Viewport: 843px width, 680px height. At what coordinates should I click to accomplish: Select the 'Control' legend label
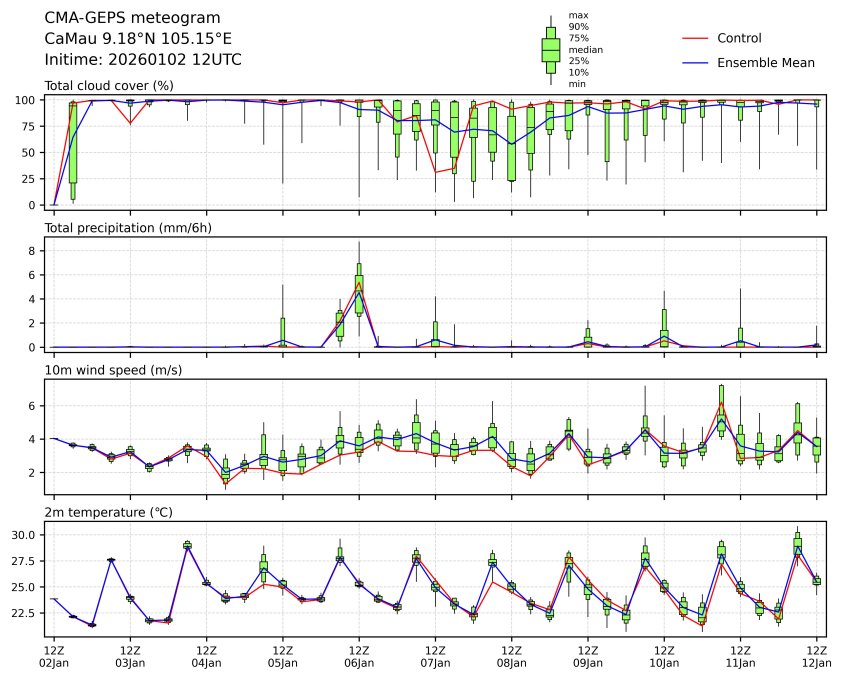[x=739, y=39]
